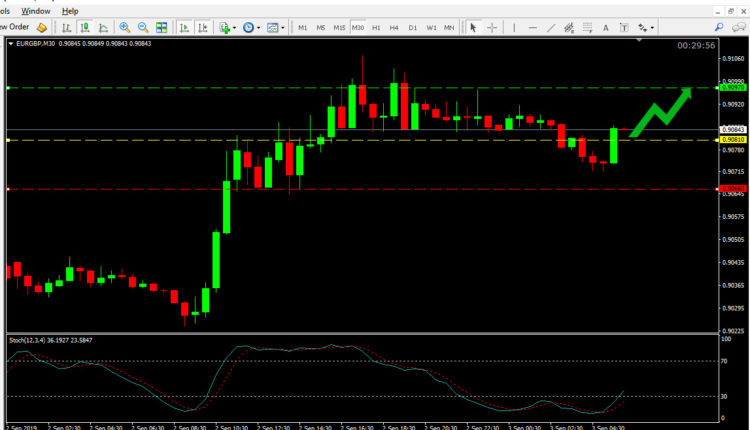
Task: Click the Indicators list icon
Action: tap(224, 28)
